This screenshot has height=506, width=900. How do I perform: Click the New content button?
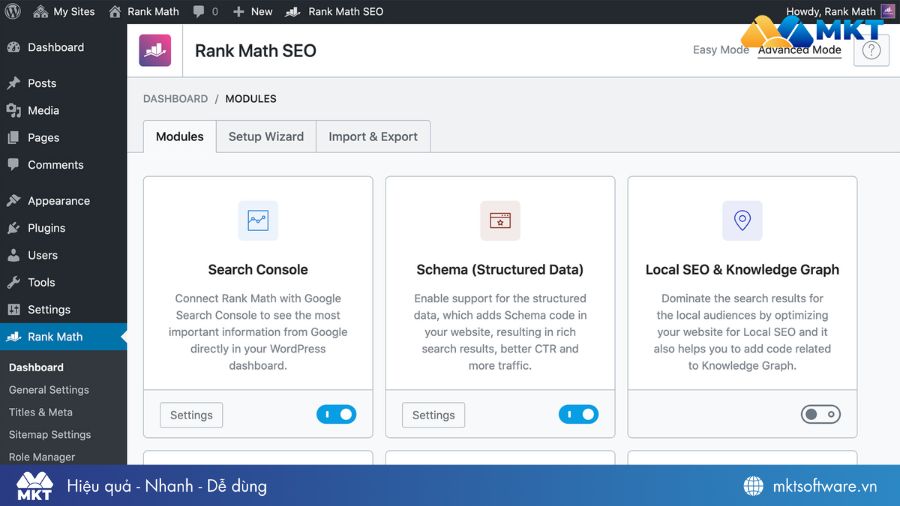click(x=253, y=11)
